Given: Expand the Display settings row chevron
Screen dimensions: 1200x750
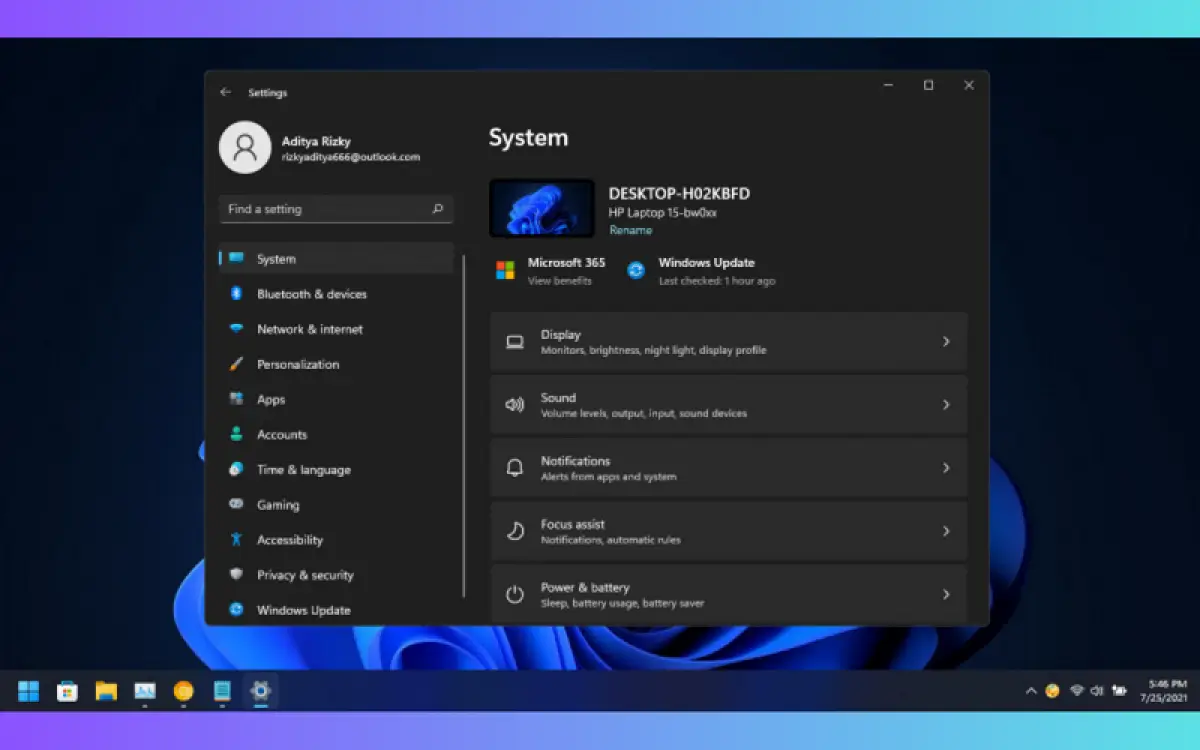Looking at the screenshot, I should point(946,341).
